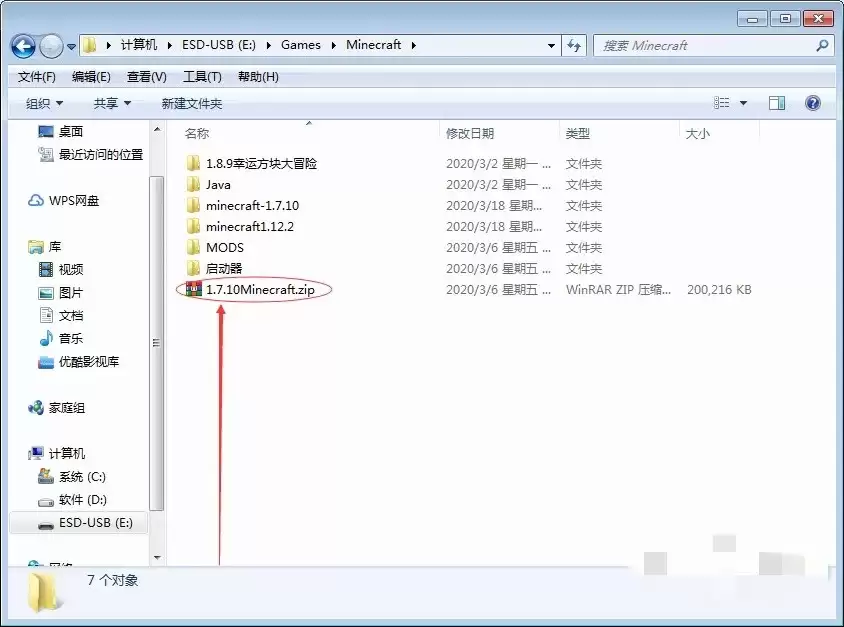The image size is (844, 627).
Task: Click the Back navigation arrow button
Action: click(23, 46)
